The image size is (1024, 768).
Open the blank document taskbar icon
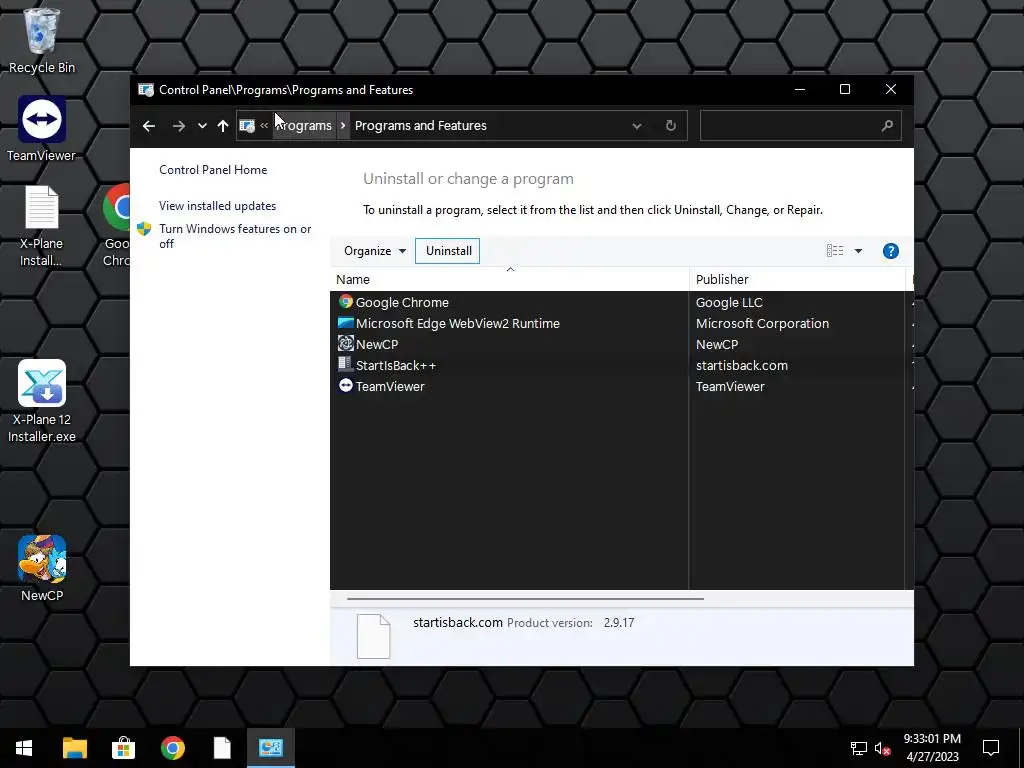[222, 748]
